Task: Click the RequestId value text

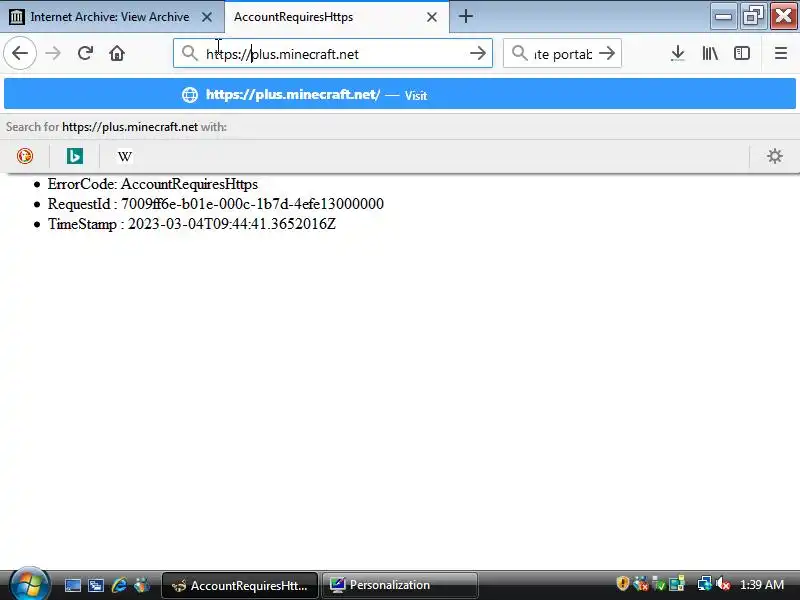Action: 252,204
